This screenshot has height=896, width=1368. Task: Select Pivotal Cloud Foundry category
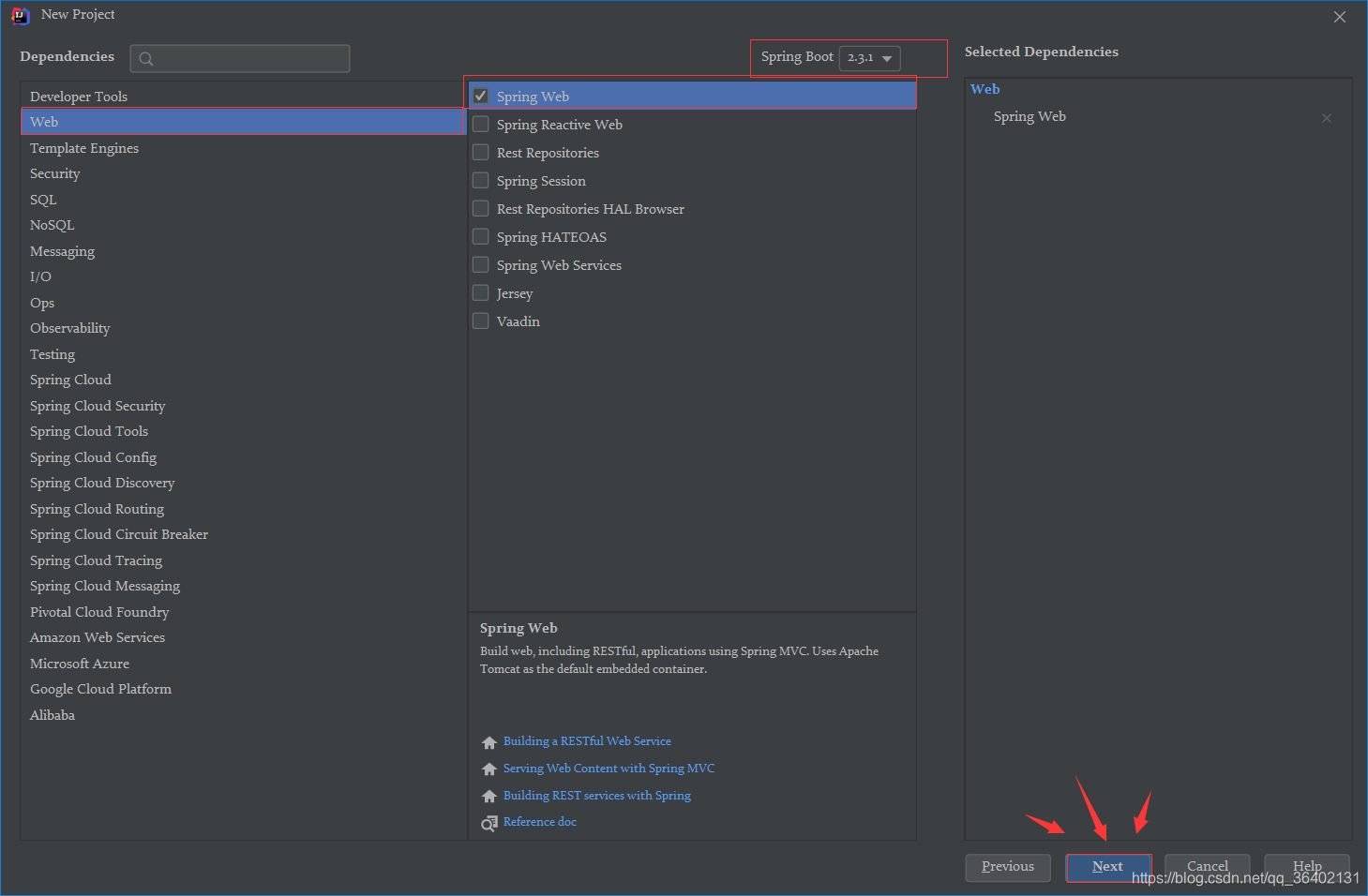tap(243, 612)
